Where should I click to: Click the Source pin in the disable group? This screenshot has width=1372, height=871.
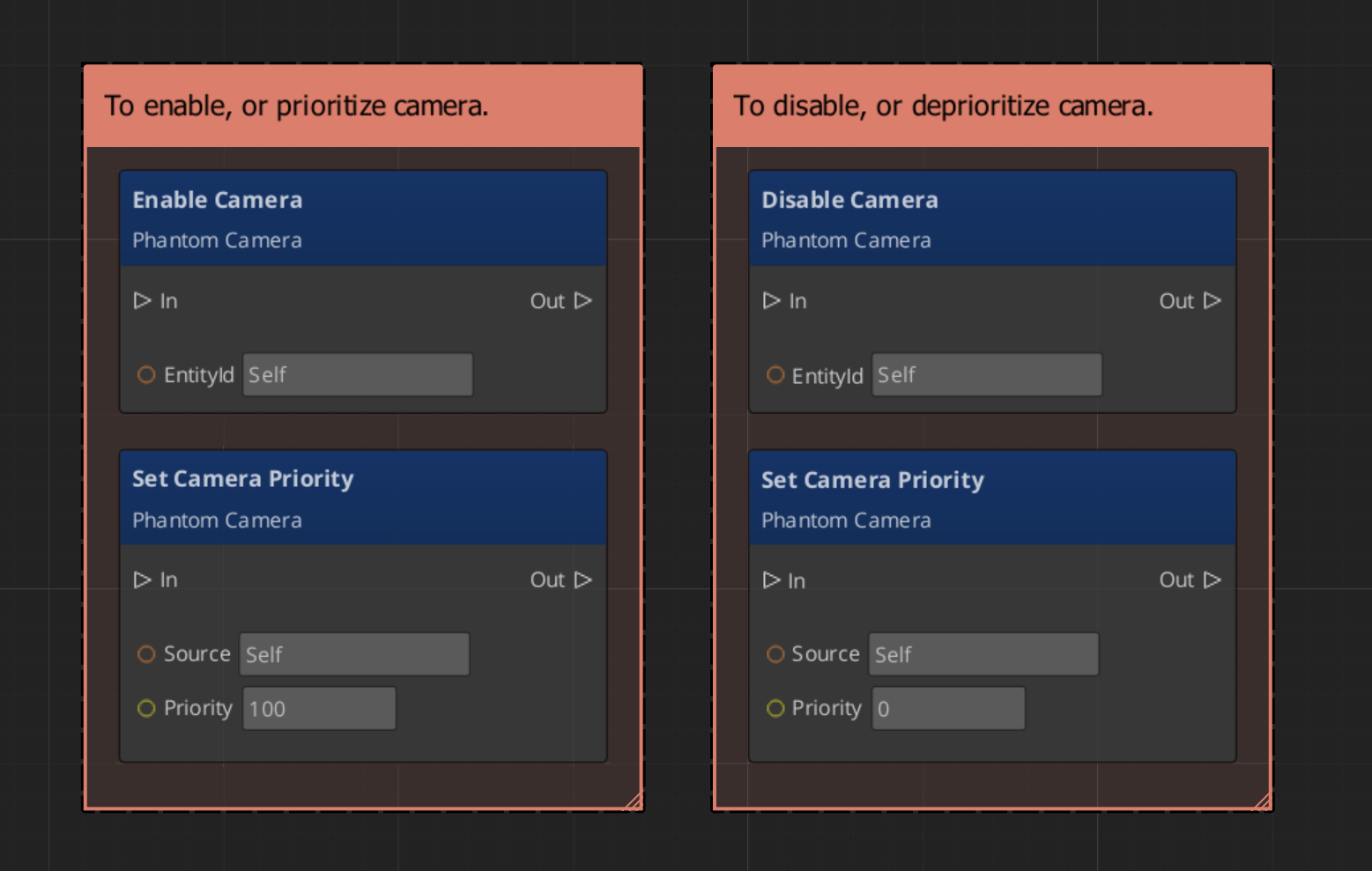point(775,654)
